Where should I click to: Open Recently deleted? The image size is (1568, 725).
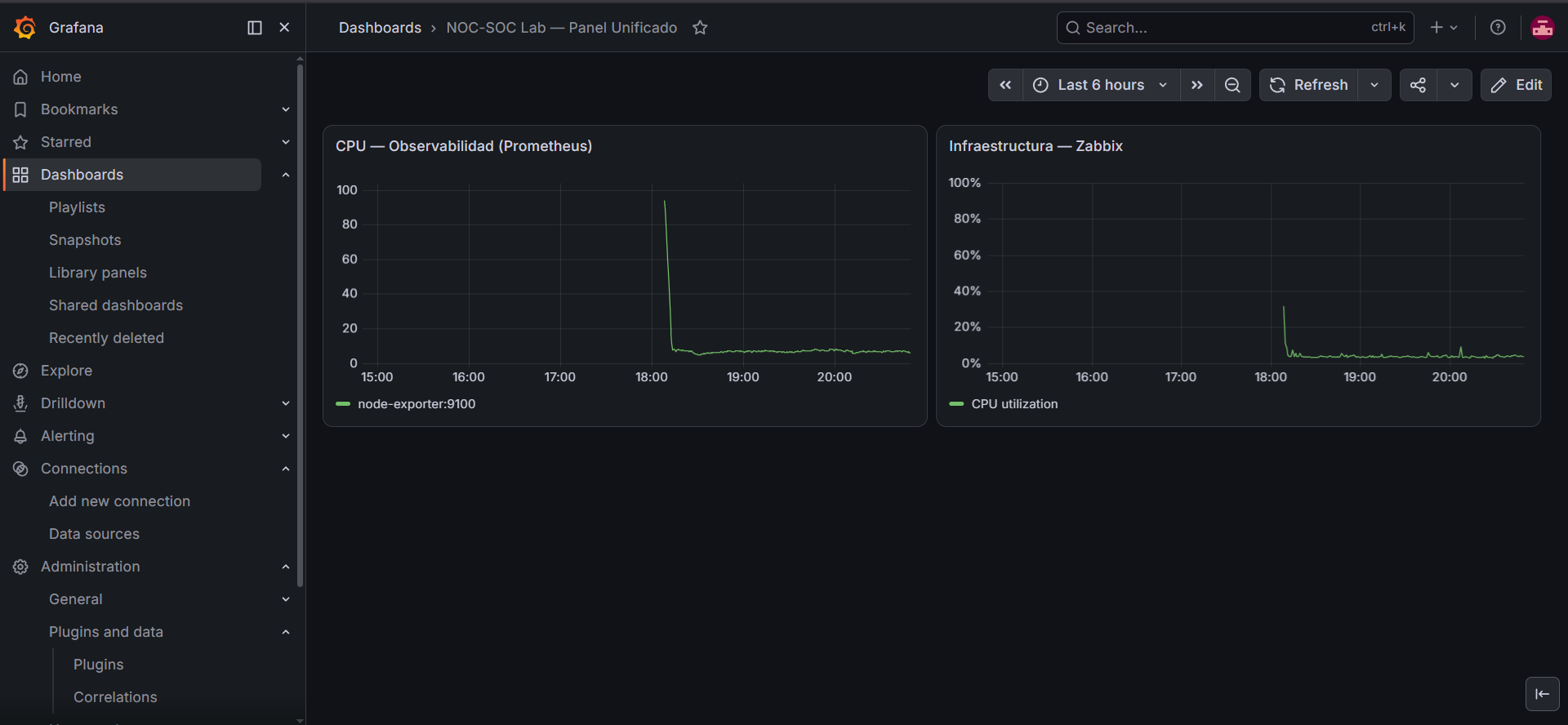(x=106, y=338)
